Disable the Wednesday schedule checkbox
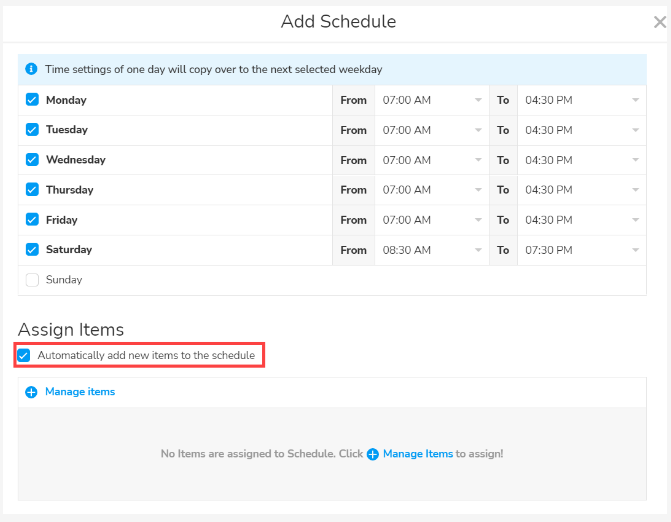Image resolution: width=671 pixels, height=522 pixels. (32, 160)
